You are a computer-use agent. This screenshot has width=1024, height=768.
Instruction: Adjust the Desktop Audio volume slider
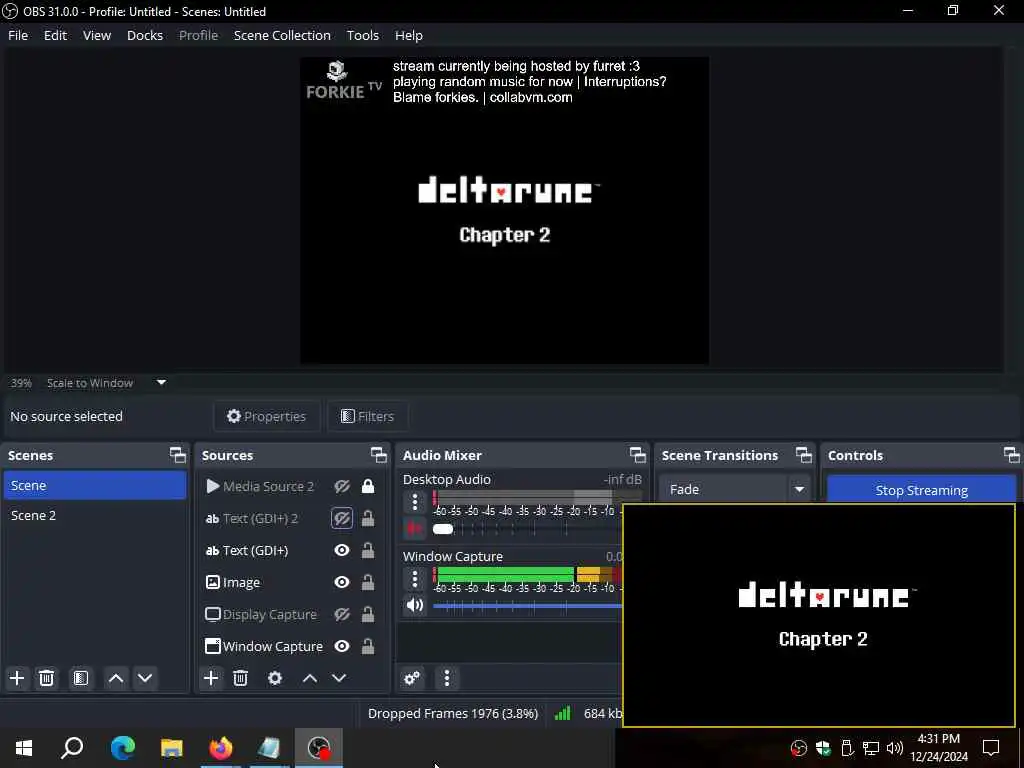coord(443,529)
